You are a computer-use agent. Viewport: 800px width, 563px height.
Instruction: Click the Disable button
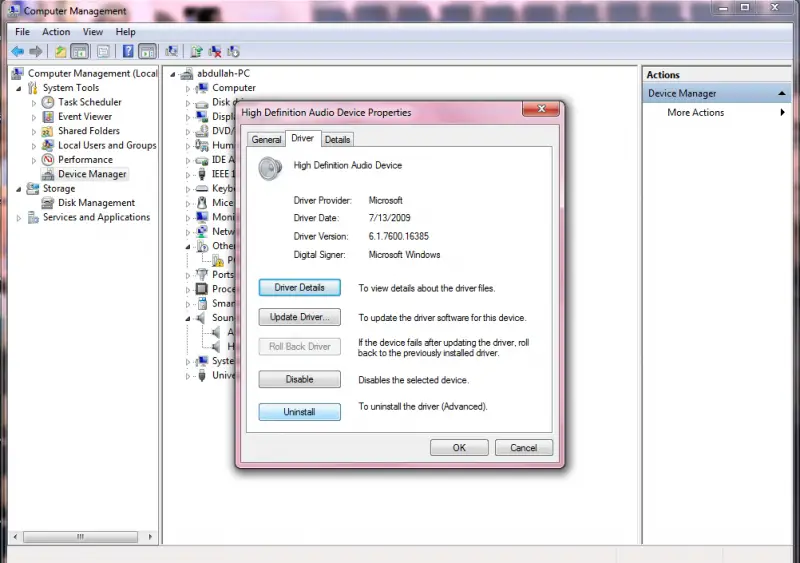(x=299, y=379)
